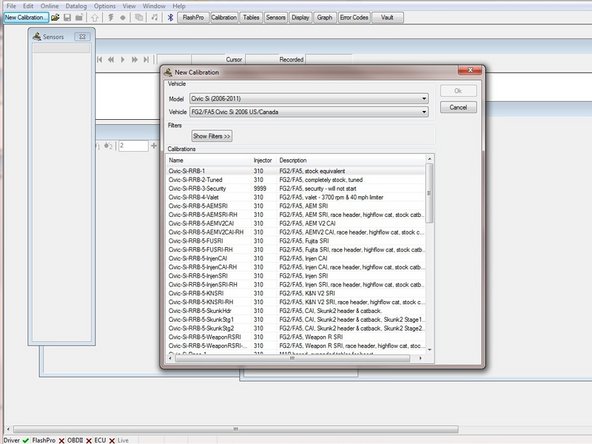Select calibration Civic-Si-RRB-5-InjenCAI

[x=296, y=258]
